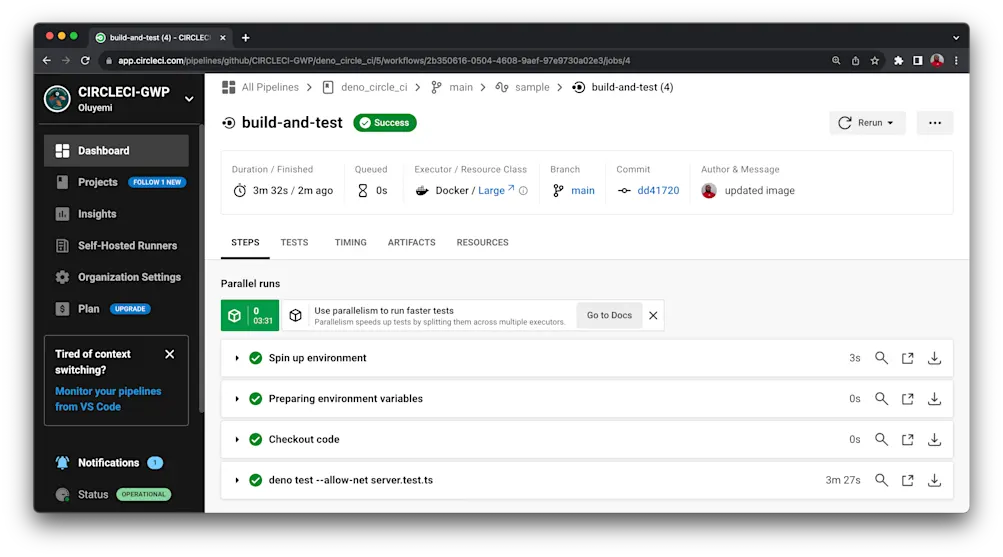Switch to the ARTIFACTS tab
The image size is (1003, 557).
(411, 242)
